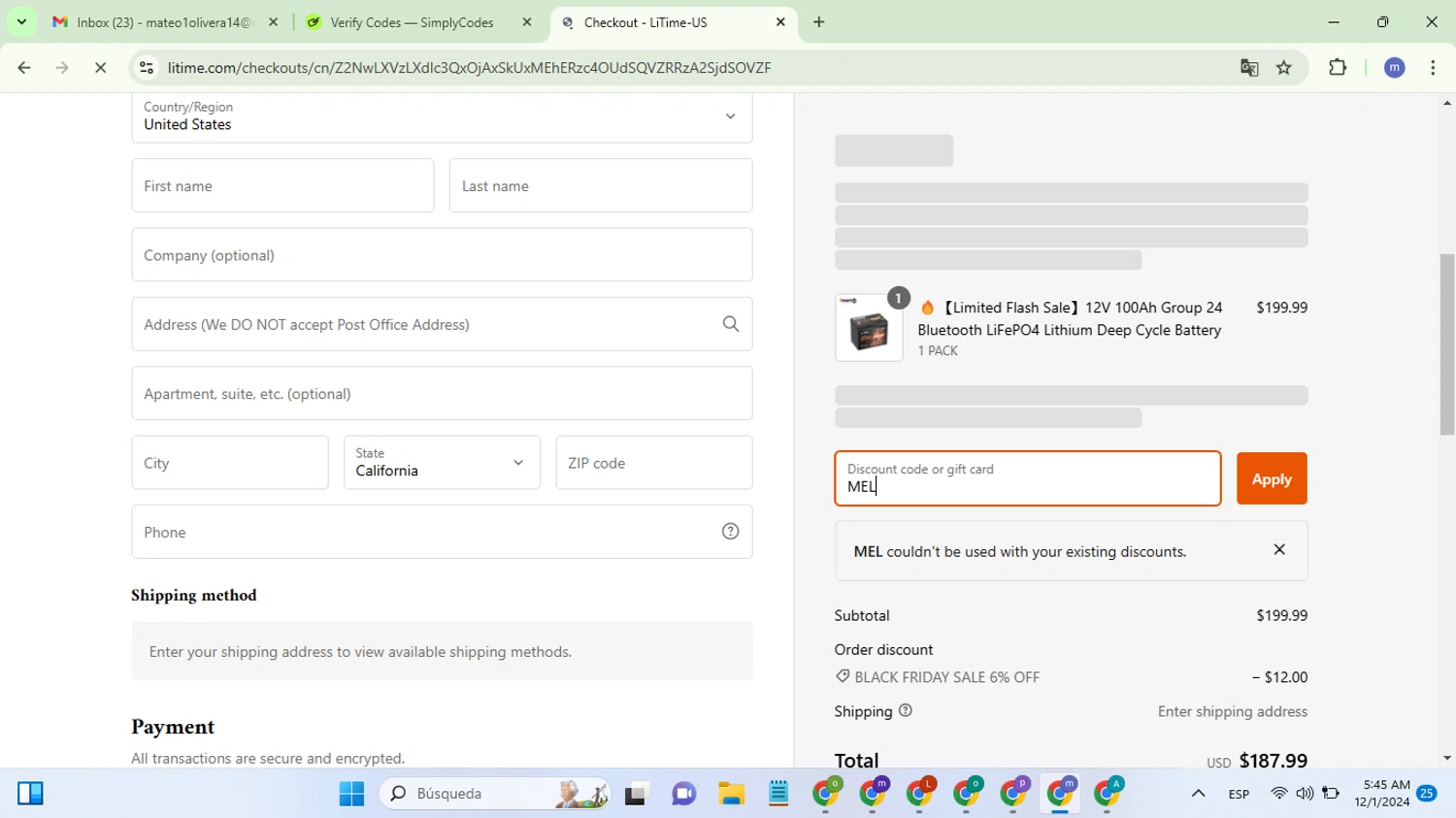Click the BLACK FRIDAY SALE 6% OFF text
The height and width of the screenshot is (818, 1456).
tap(946, 677)
